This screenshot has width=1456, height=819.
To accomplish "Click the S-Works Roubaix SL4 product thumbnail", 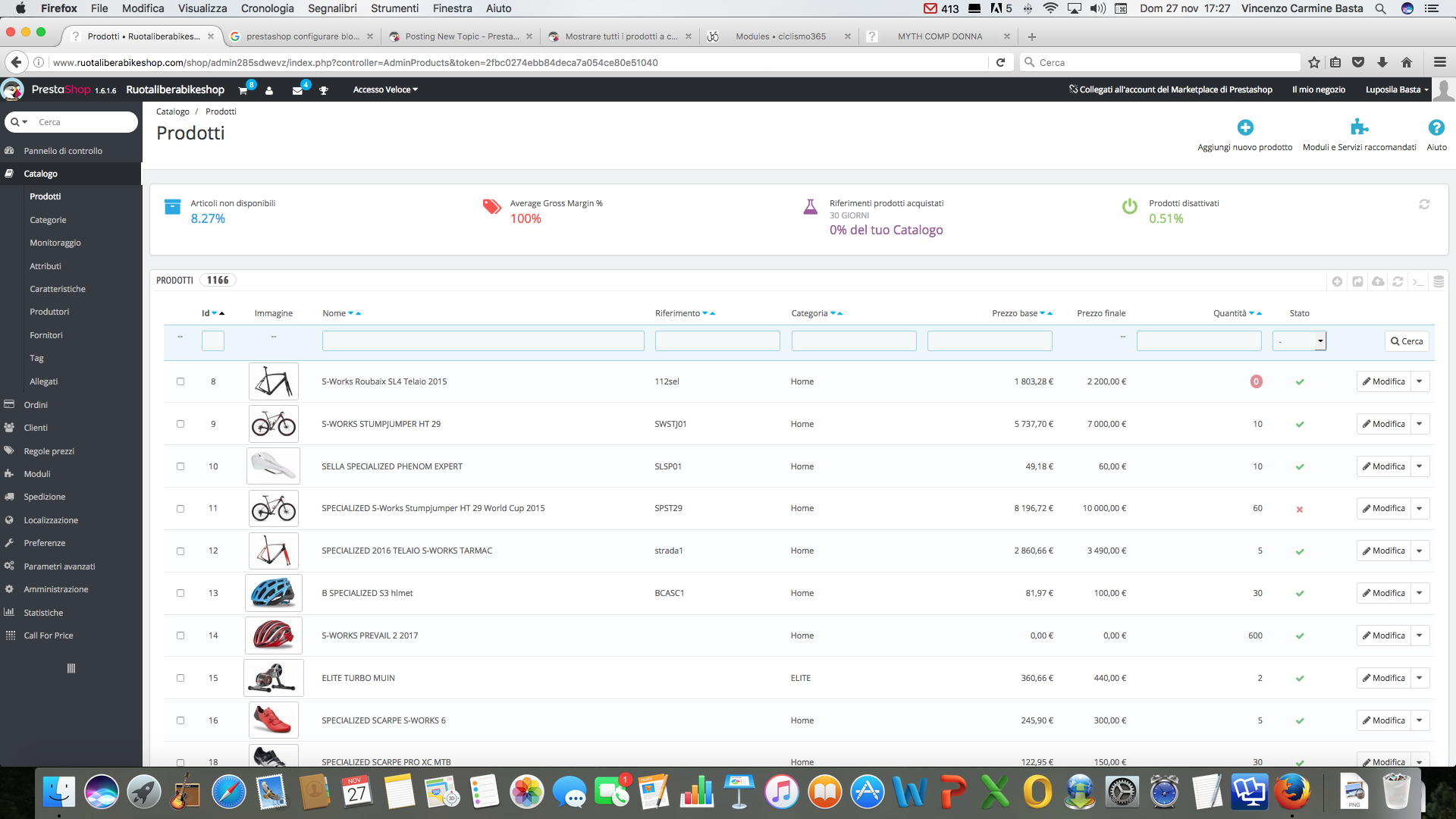I will [x=274, y=381].
